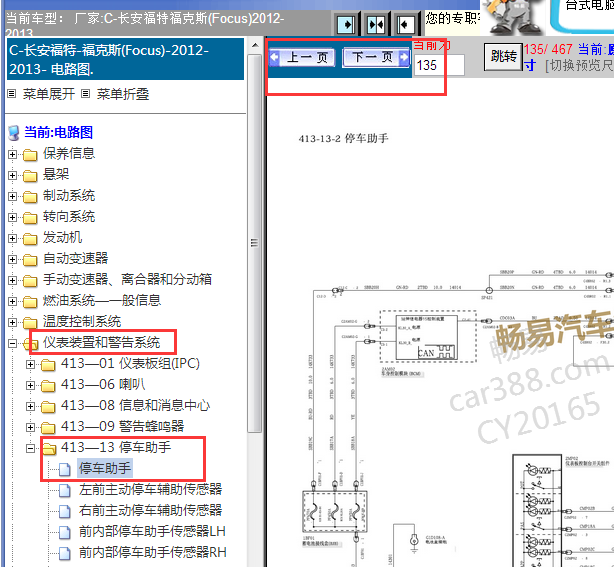Click the mechanic mascot image

pos(512,16)
